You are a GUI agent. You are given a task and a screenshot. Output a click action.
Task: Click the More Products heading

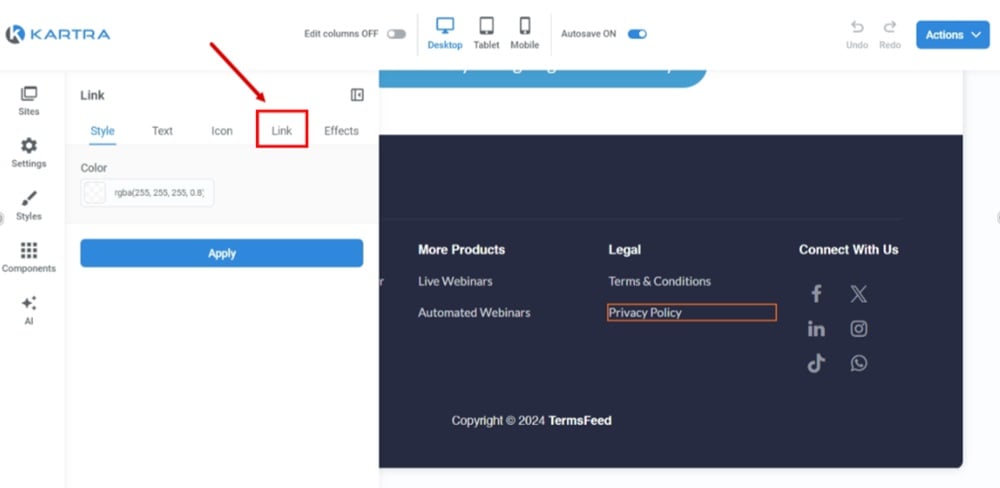pos(461,249)
